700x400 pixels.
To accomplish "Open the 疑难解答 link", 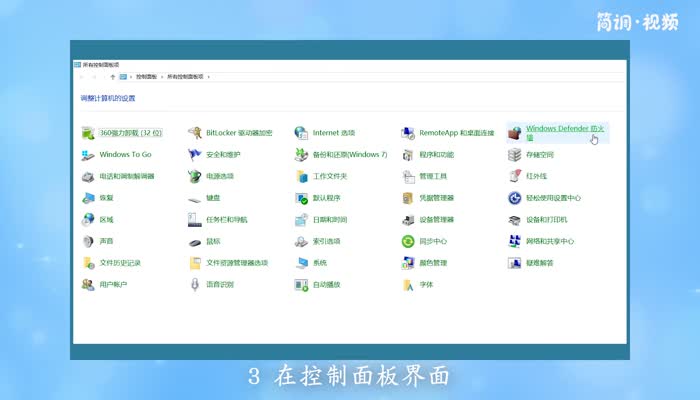I will 539,263.
